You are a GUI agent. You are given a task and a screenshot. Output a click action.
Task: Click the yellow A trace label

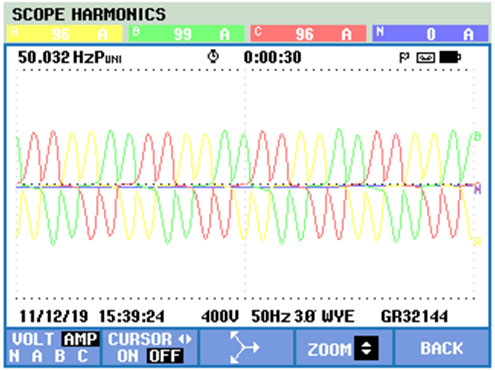pos(478,241)
